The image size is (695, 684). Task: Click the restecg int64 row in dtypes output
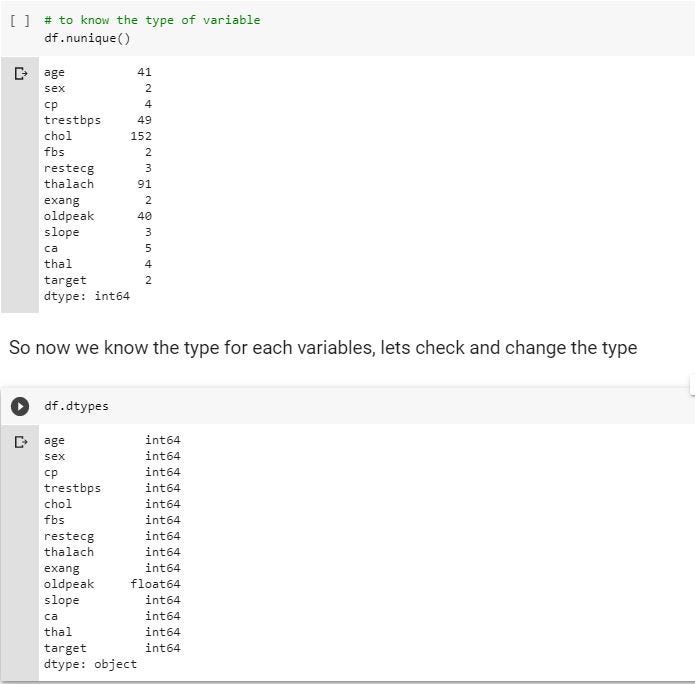tap(111, 536)
